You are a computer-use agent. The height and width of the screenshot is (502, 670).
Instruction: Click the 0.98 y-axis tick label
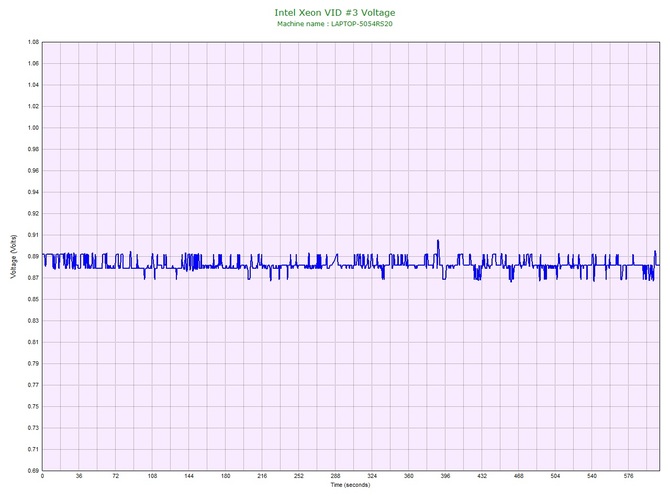[33, 149]
